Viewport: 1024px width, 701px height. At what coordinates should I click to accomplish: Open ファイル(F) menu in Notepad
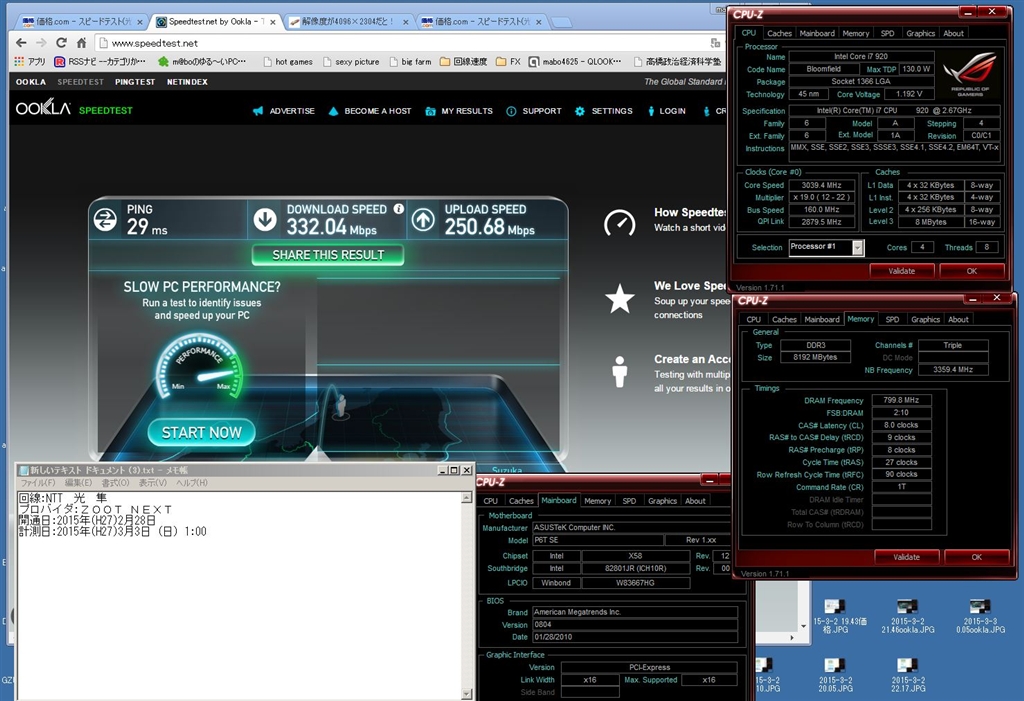coord(38,483)
